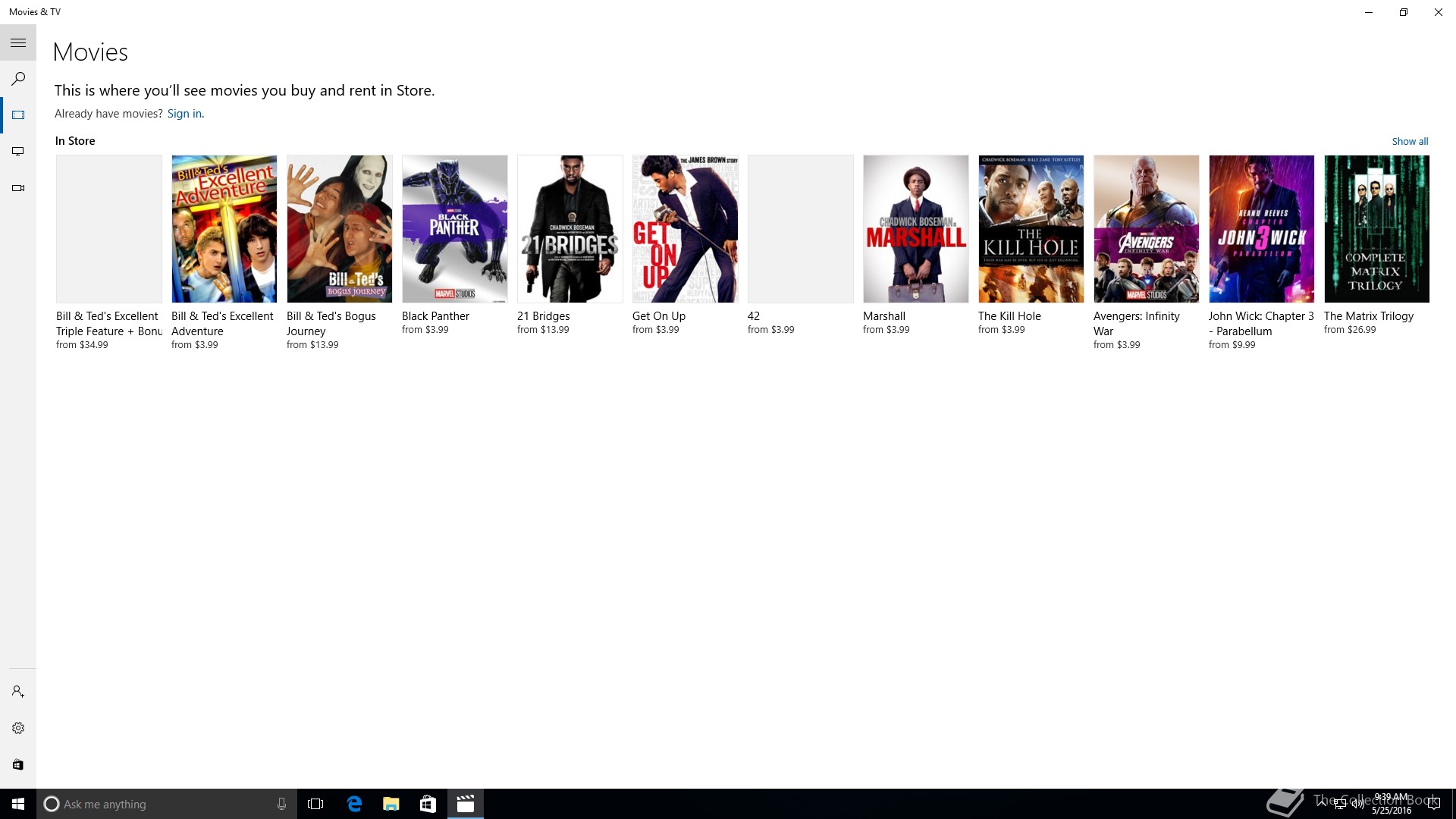Open Bill & Ted's Excellent Adventure poster

tap(224, 229)
